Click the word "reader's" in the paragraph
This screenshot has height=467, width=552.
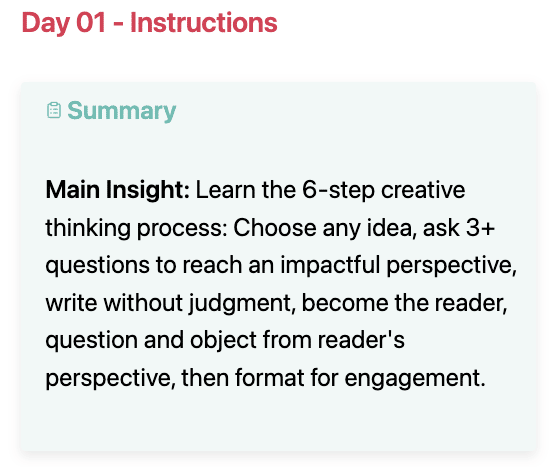(361, 340)
